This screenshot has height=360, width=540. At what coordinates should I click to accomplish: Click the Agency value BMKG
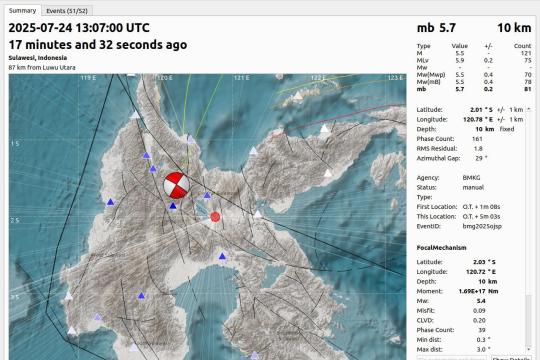click(x=471, y=178)
